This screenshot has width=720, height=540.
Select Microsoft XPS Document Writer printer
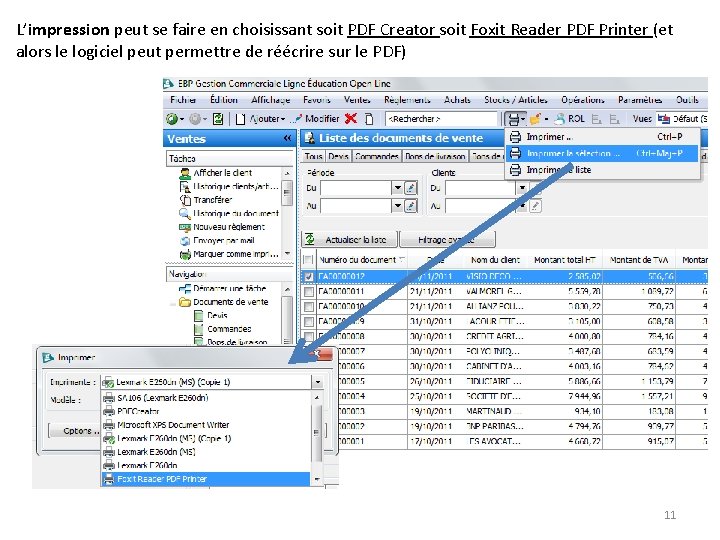coord(206,425)
